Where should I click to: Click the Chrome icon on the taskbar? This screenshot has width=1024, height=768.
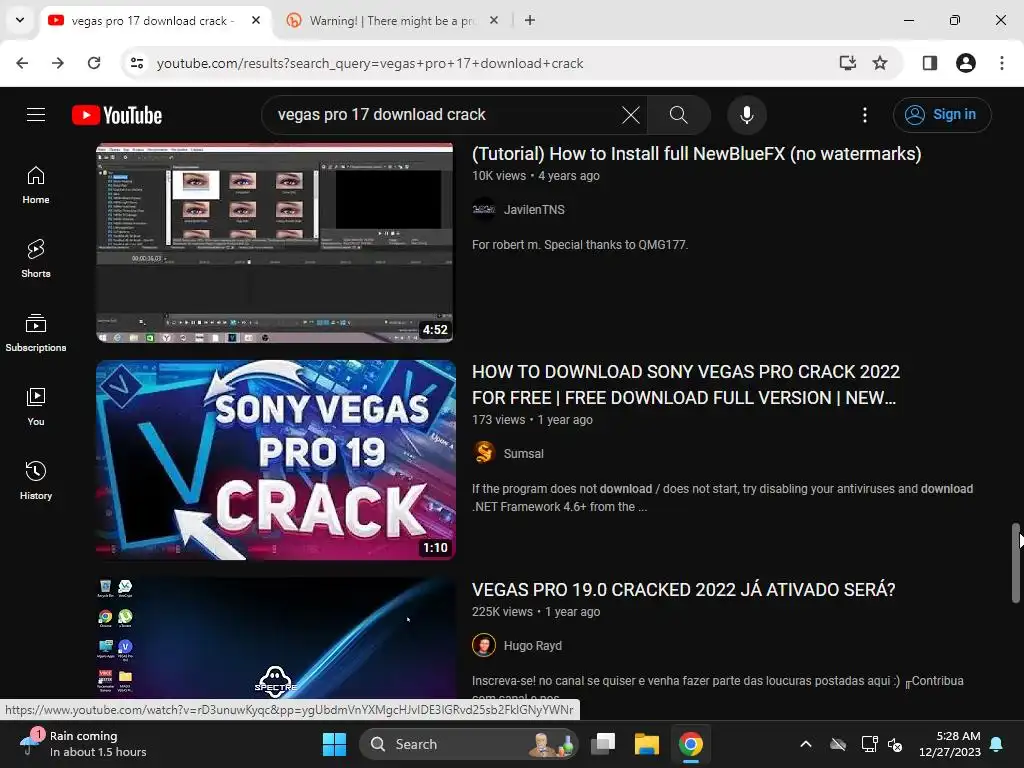click(690, 744)
